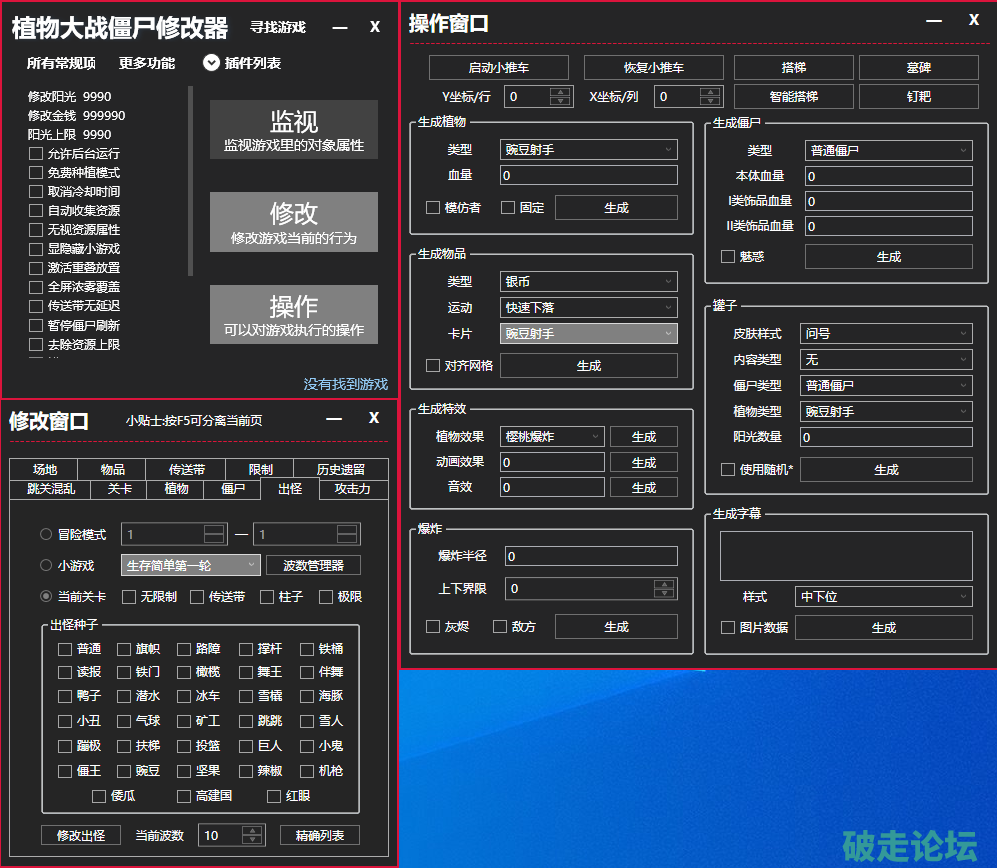
Task: Toggle the 自动收集资源 checkbox
Action: 36,211
